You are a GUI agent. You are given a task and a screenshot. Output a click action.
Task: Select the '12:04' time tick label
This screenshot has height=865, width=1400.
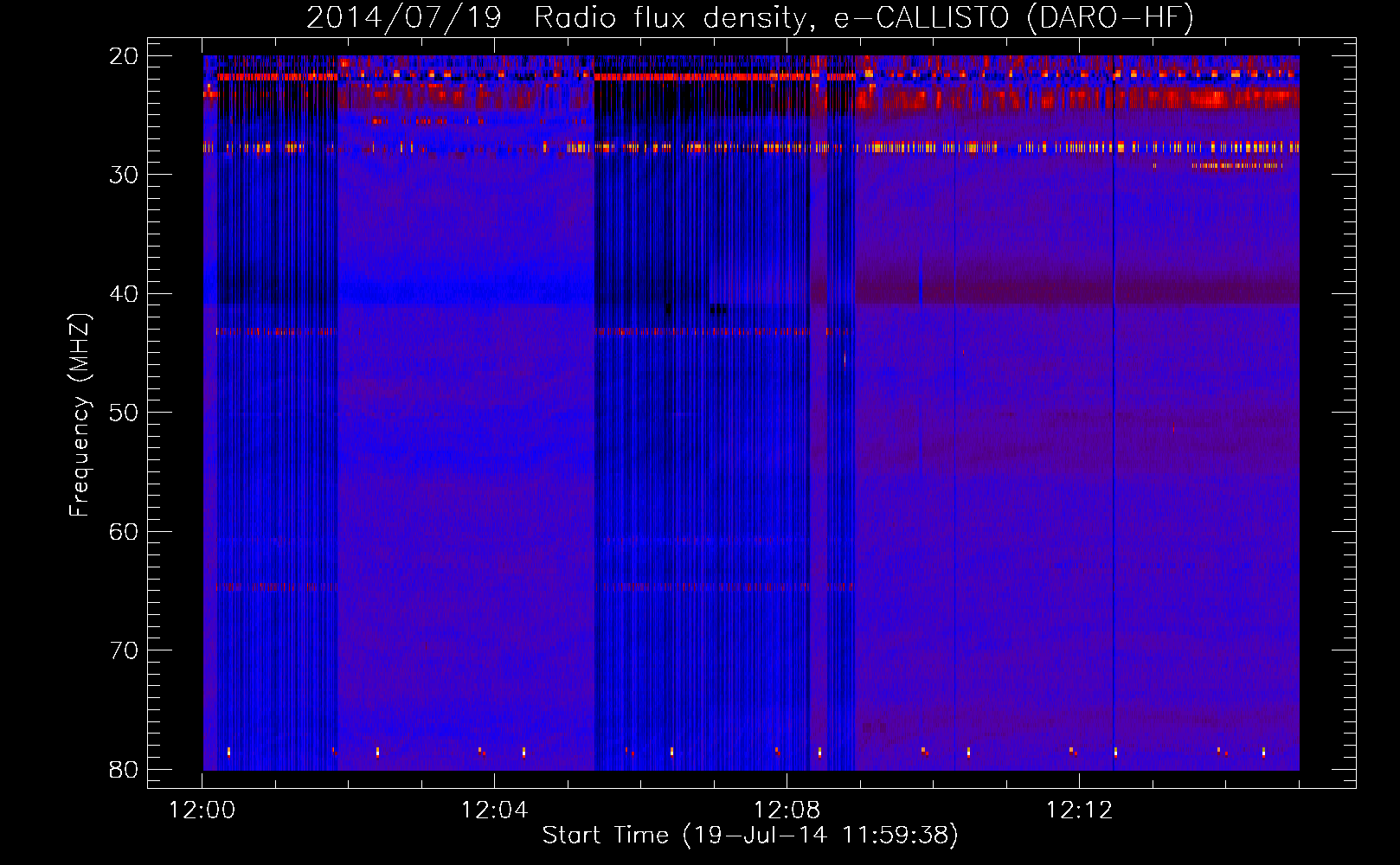(x=494, y=811)
